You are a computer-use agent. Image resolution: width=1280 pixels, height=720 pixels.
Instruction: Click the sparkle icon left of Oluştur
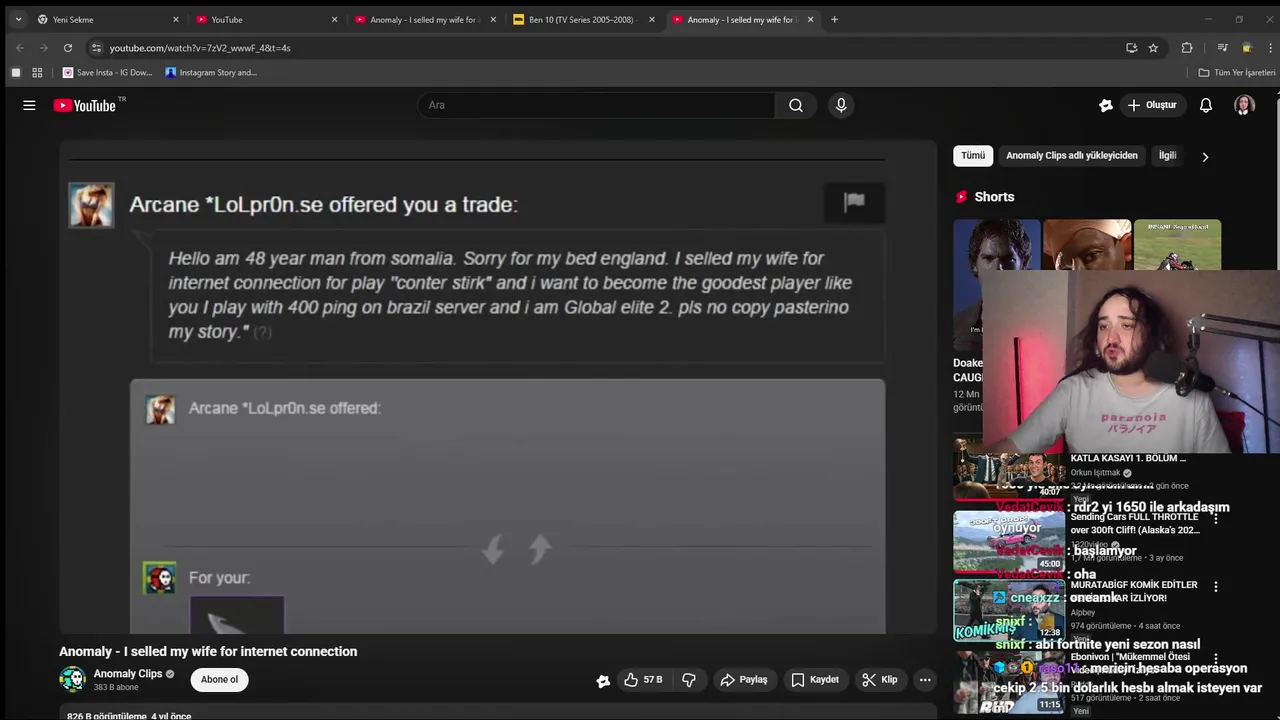[1106, 105]
